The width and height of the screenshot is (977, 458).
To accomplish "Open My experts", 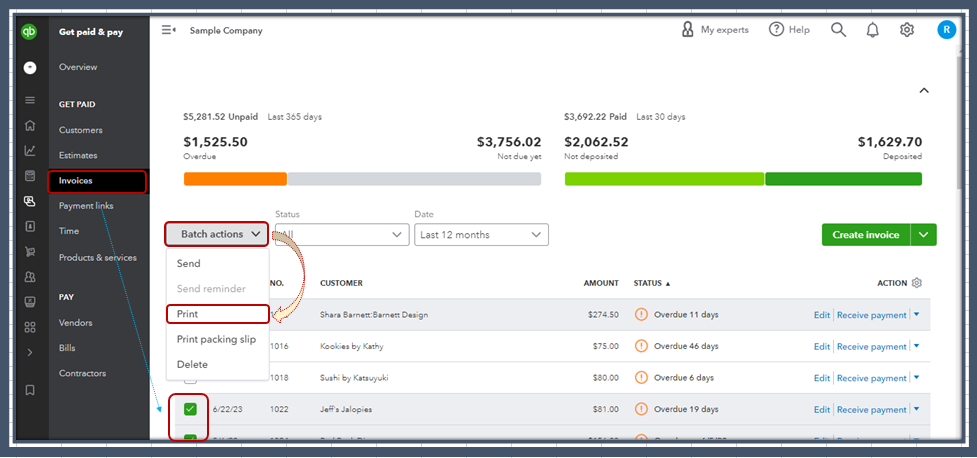I will [715, 30].
